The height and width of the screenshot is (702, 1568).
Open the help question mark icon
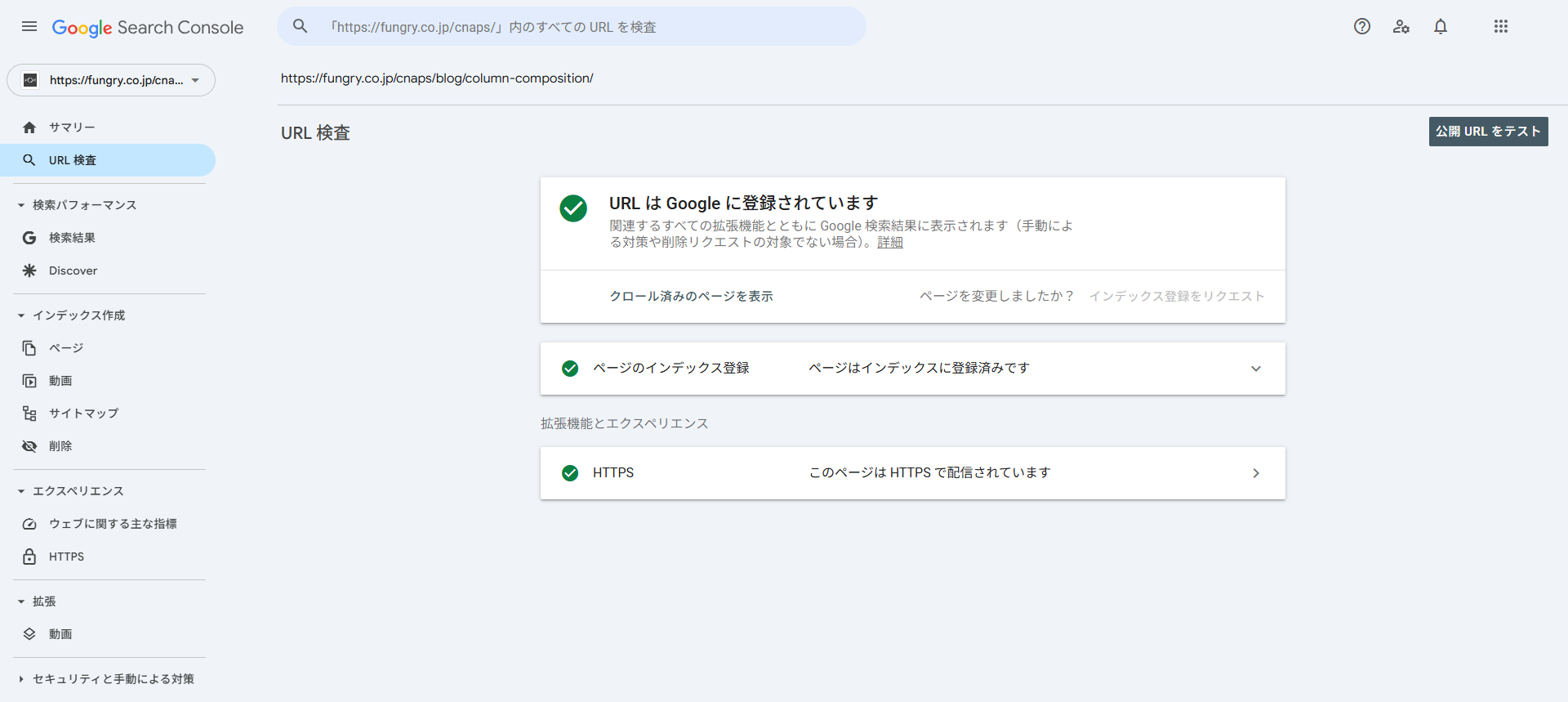tap(1362, 26)
